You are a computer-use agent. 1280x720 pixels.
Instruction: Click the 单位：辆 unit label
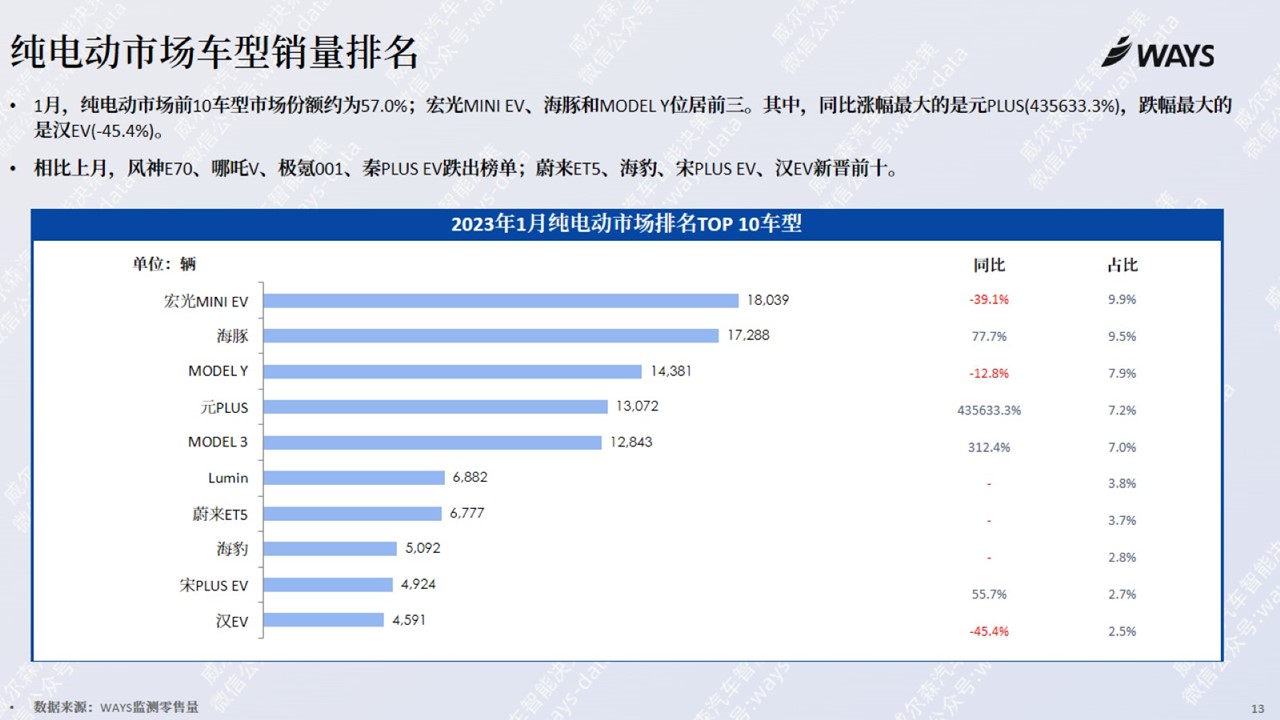pos(165,264)
